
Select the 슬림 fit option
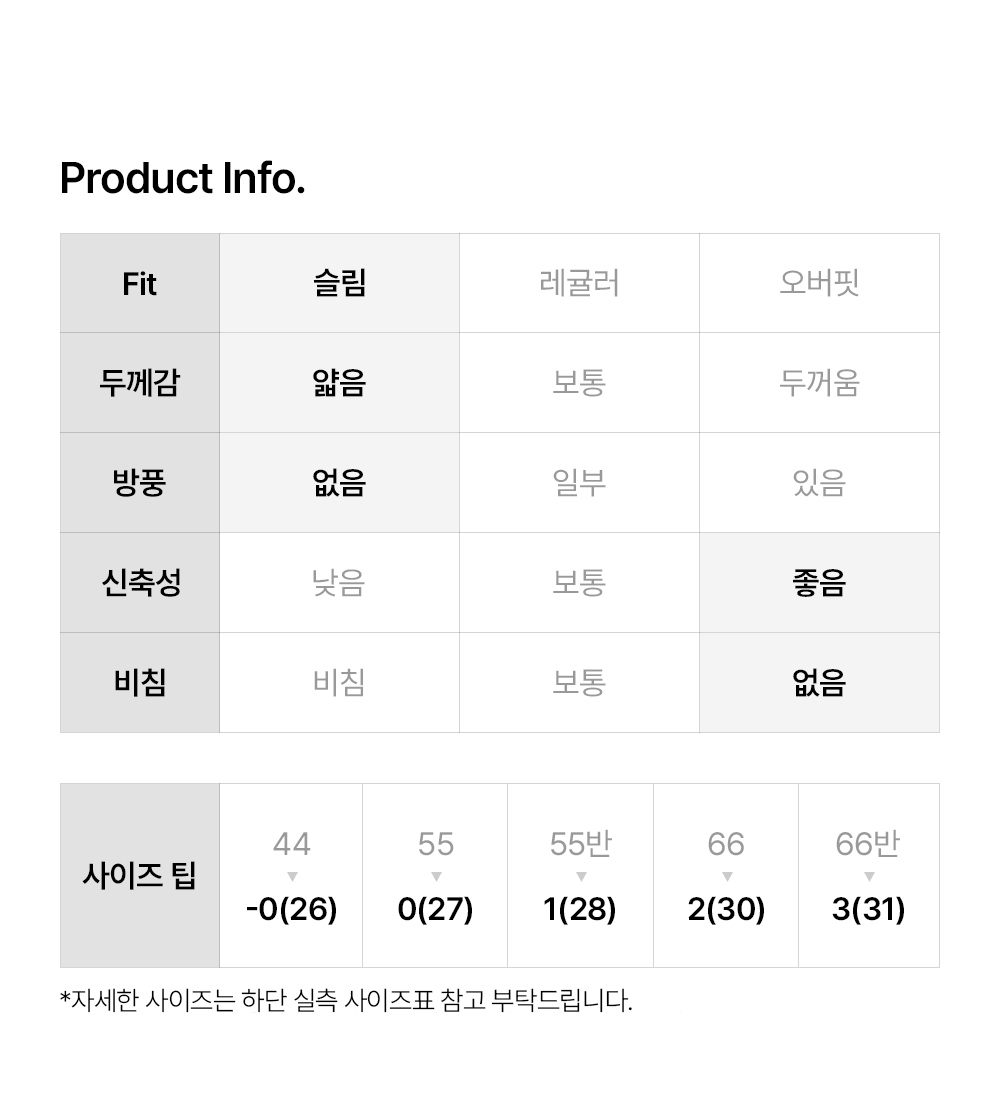pyautogui.click(x=339, y=283)
